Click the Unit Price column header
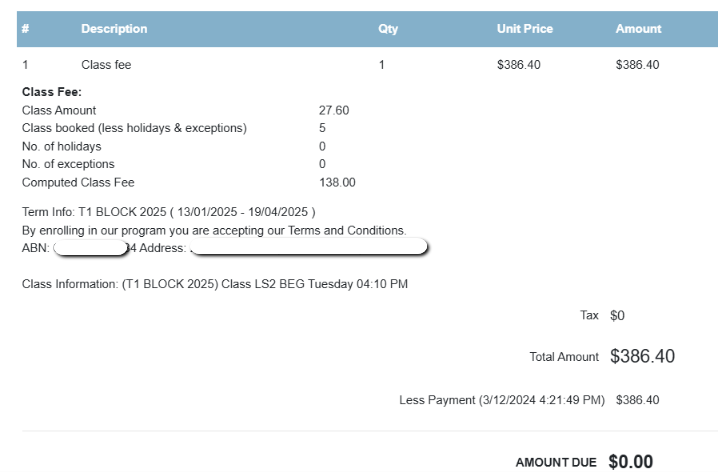This screenshot has width=718, height=472. tap(524, 29)
